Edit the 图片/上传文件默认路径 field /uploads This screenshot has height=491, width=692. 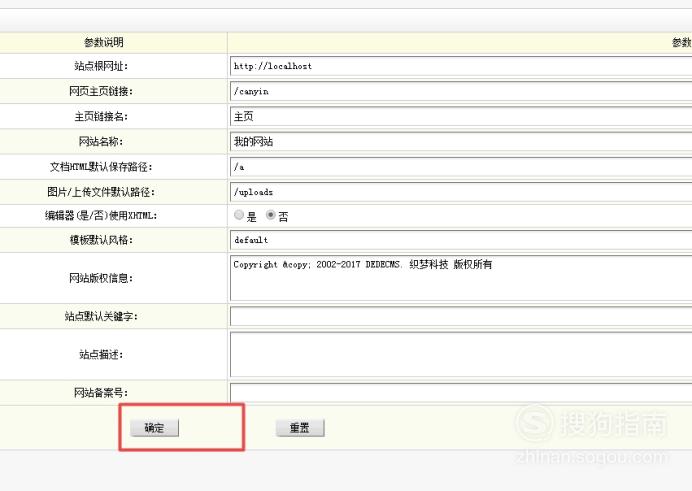click(461, 192)
